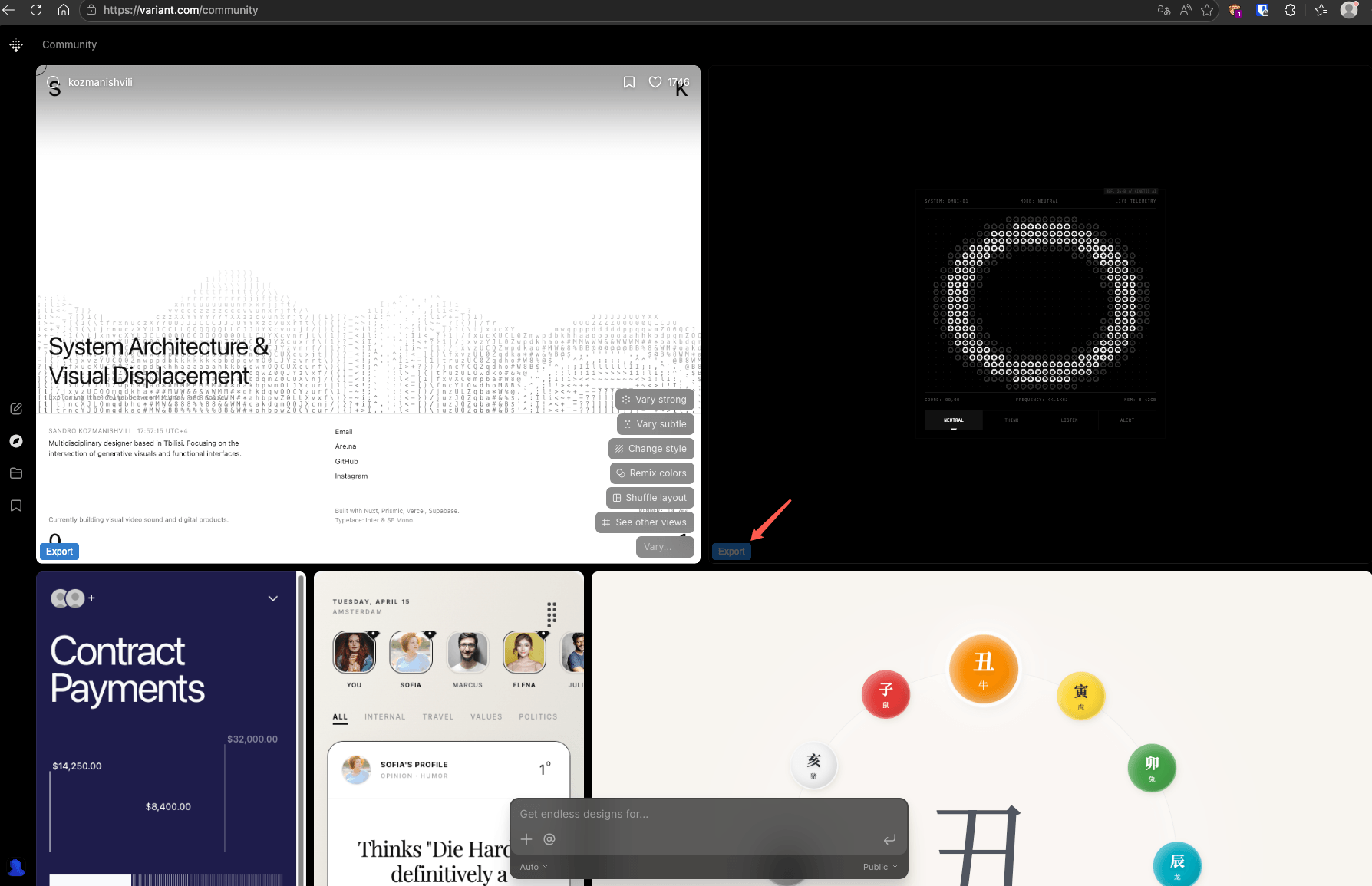The height and width of the screenshot is (886, 1372).
Task: Click the white 亥 zodiac circle
Action: 814,765
